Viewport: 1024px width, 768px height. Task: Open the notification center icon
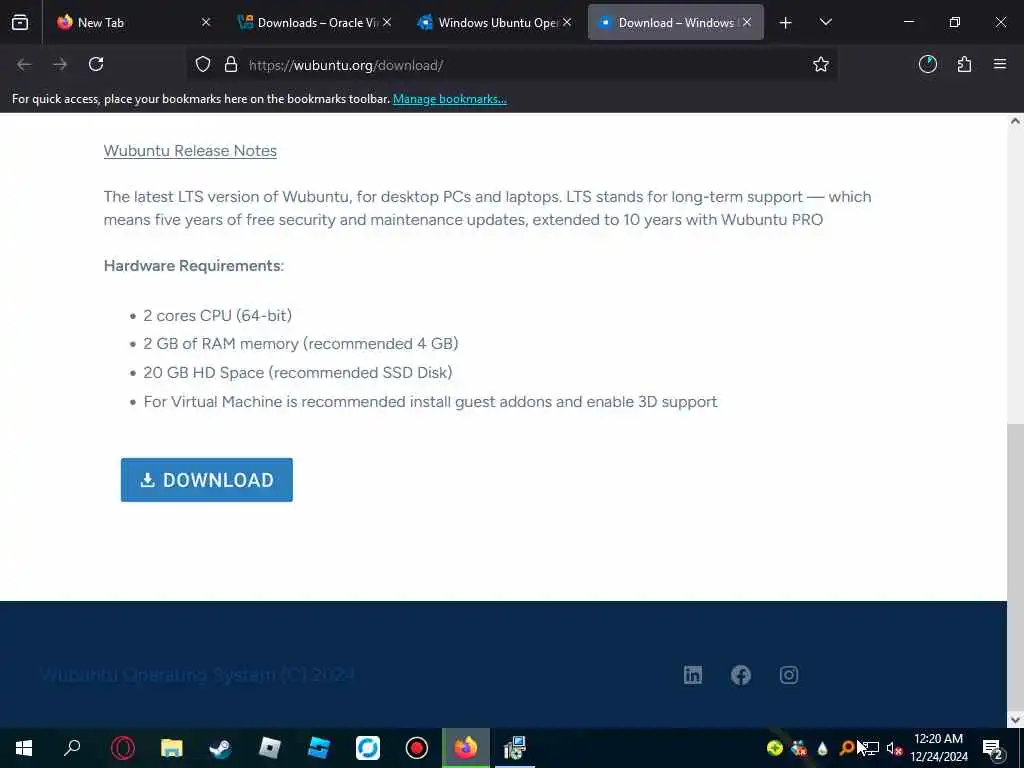pyautogui.click(x=993, y=749)
